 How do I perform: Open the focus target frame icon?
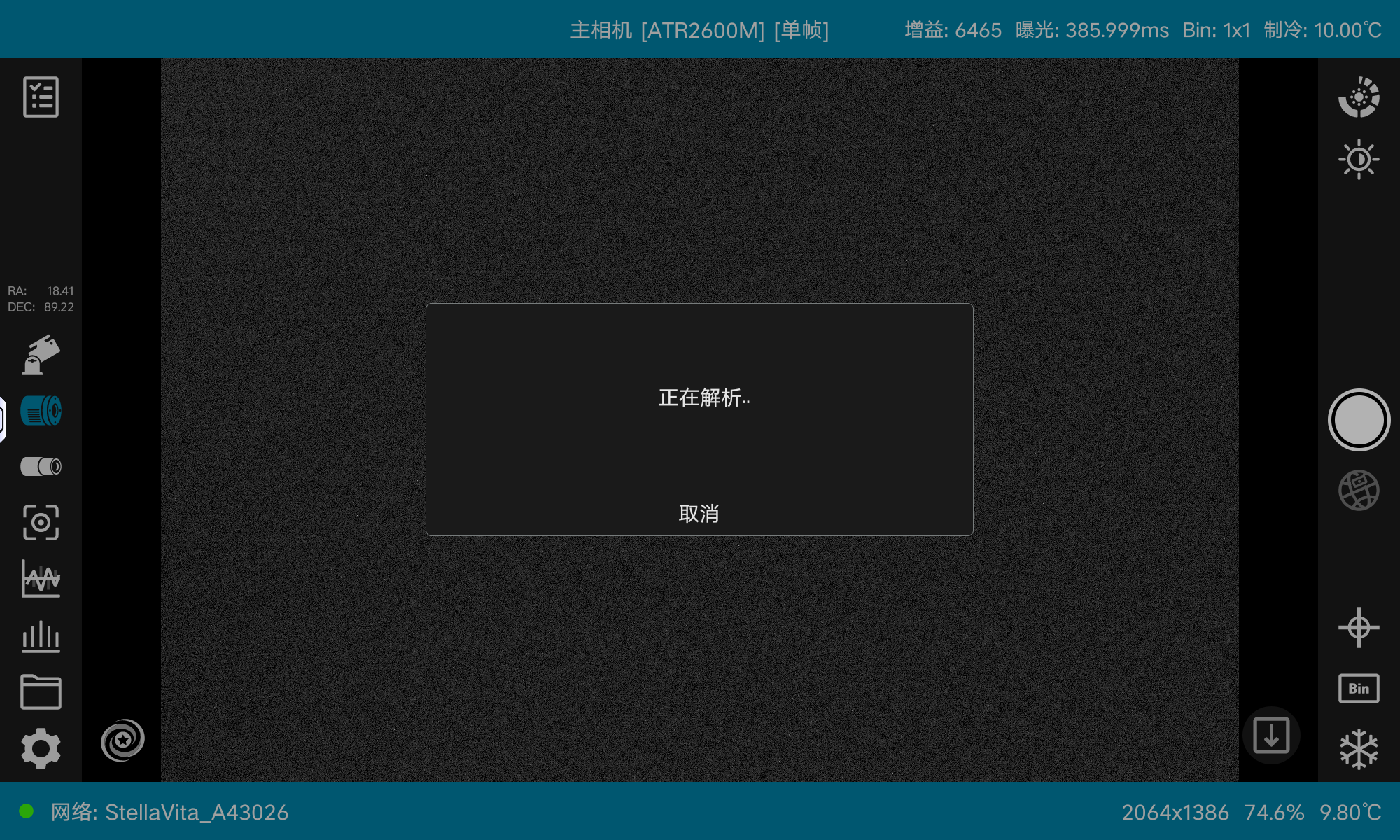point(41,522)
